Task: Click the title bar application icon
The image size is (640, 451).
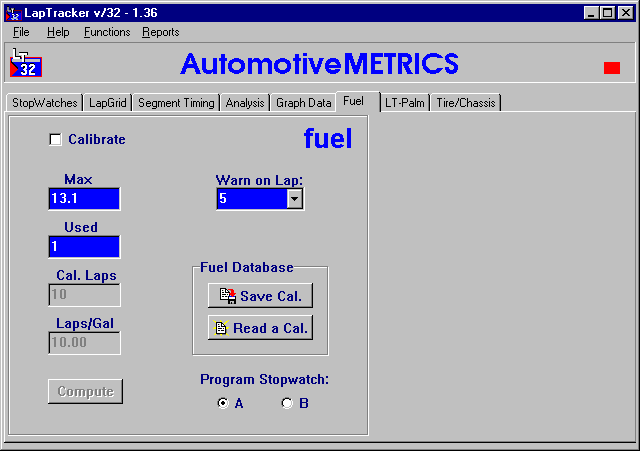Action: (x=13, y=13)
